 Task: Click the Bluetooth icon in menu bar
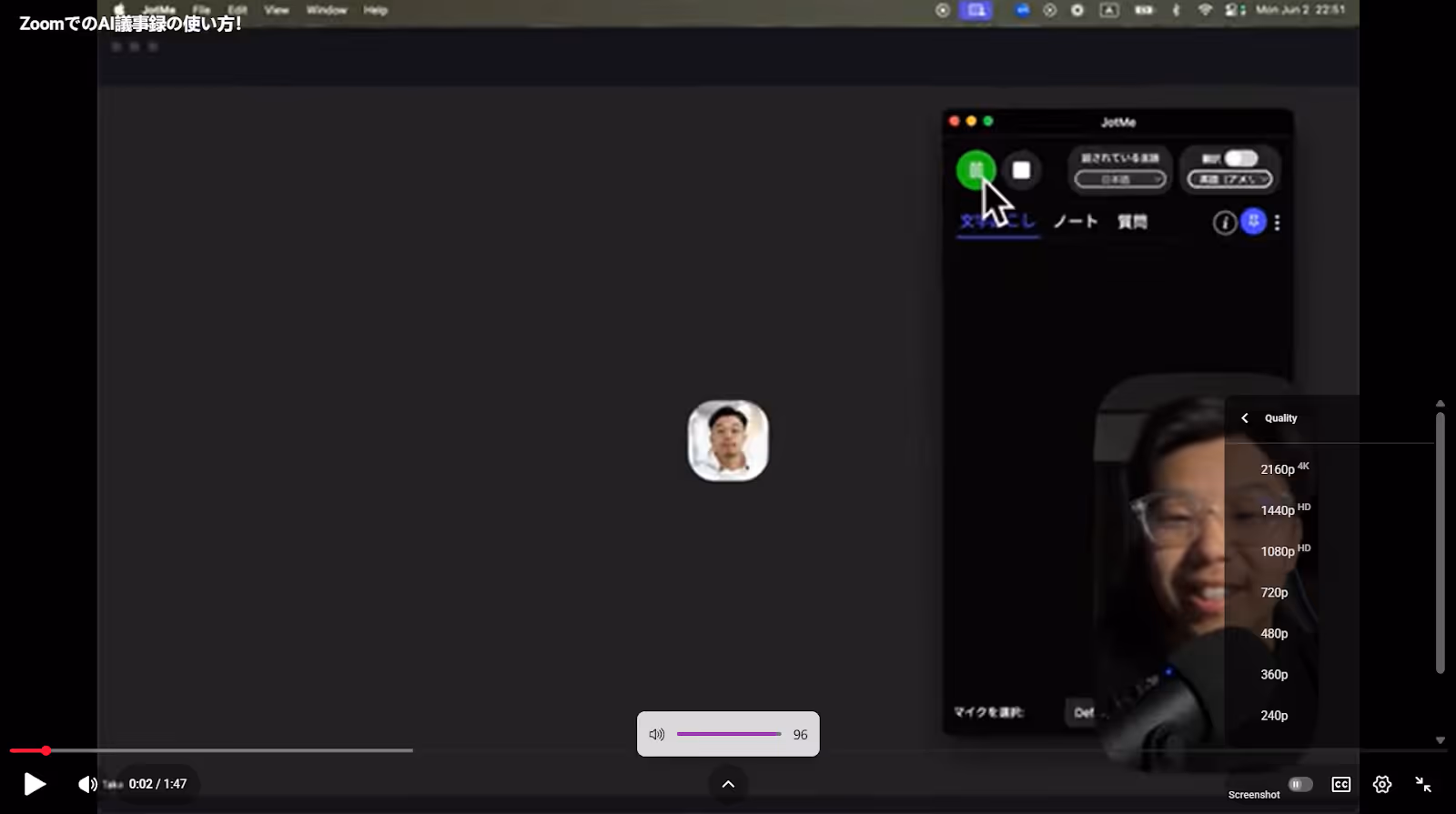tap(1176, 10)
